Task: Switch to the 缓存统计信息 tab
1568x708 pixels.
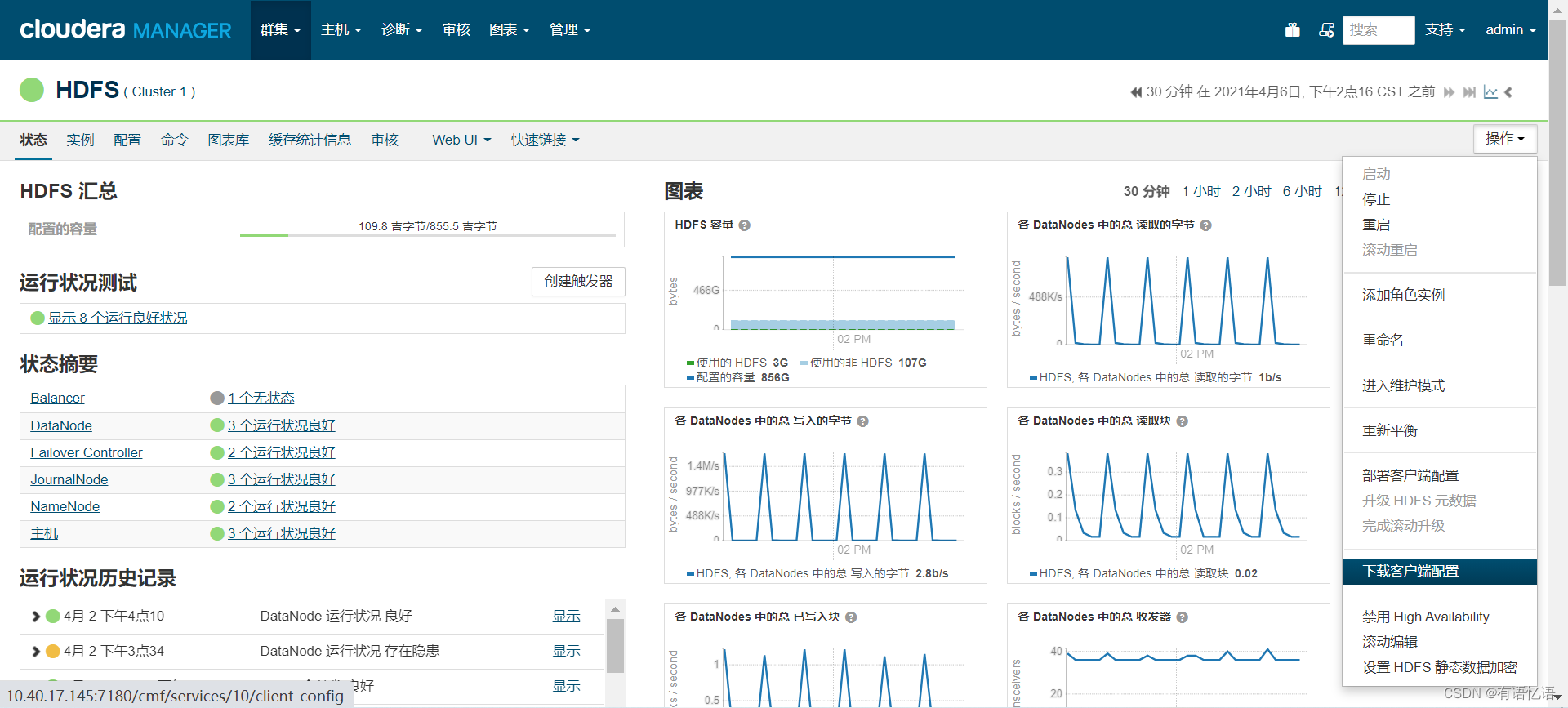Action: (310, 140)
